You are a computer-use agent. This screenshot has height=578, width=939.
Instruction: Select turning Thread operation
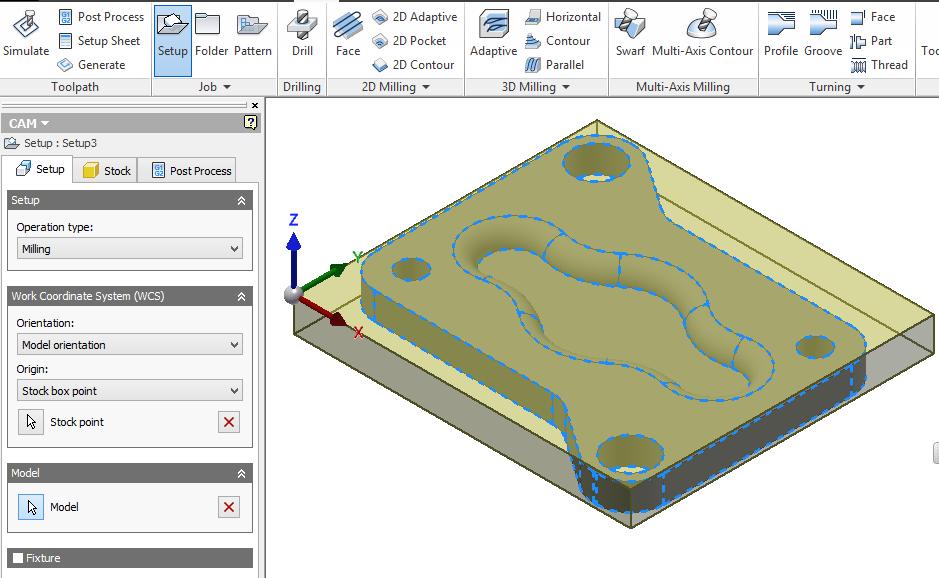(x=879, y=65)
